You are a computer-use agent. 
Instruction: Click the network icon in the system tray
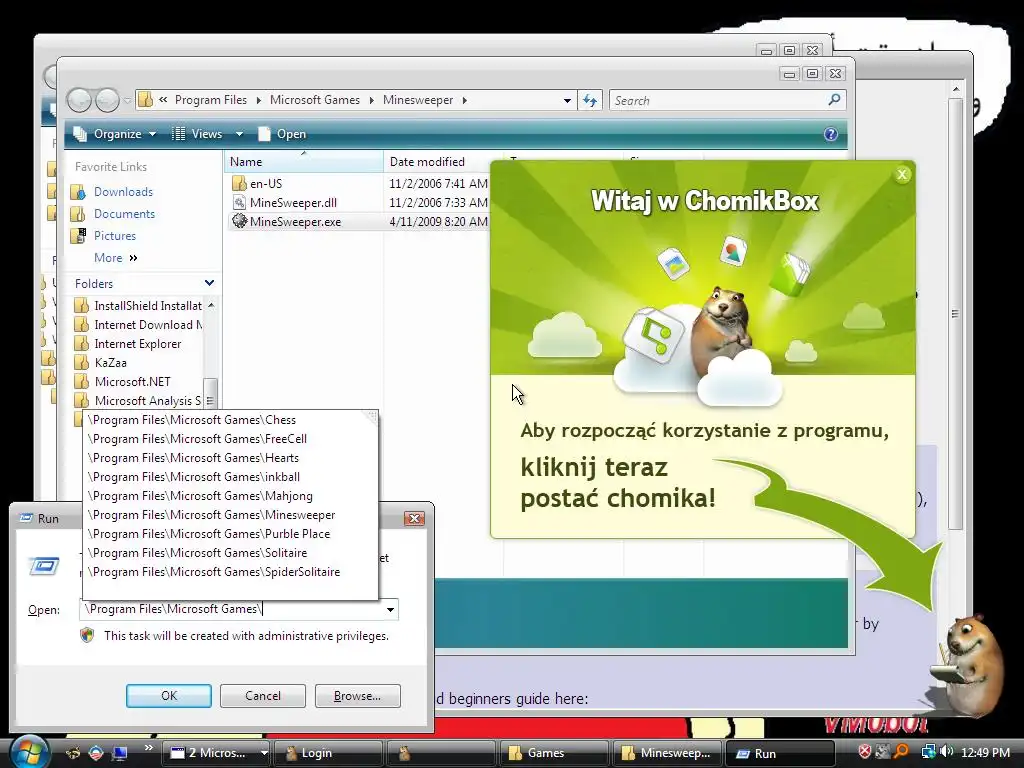928,752
